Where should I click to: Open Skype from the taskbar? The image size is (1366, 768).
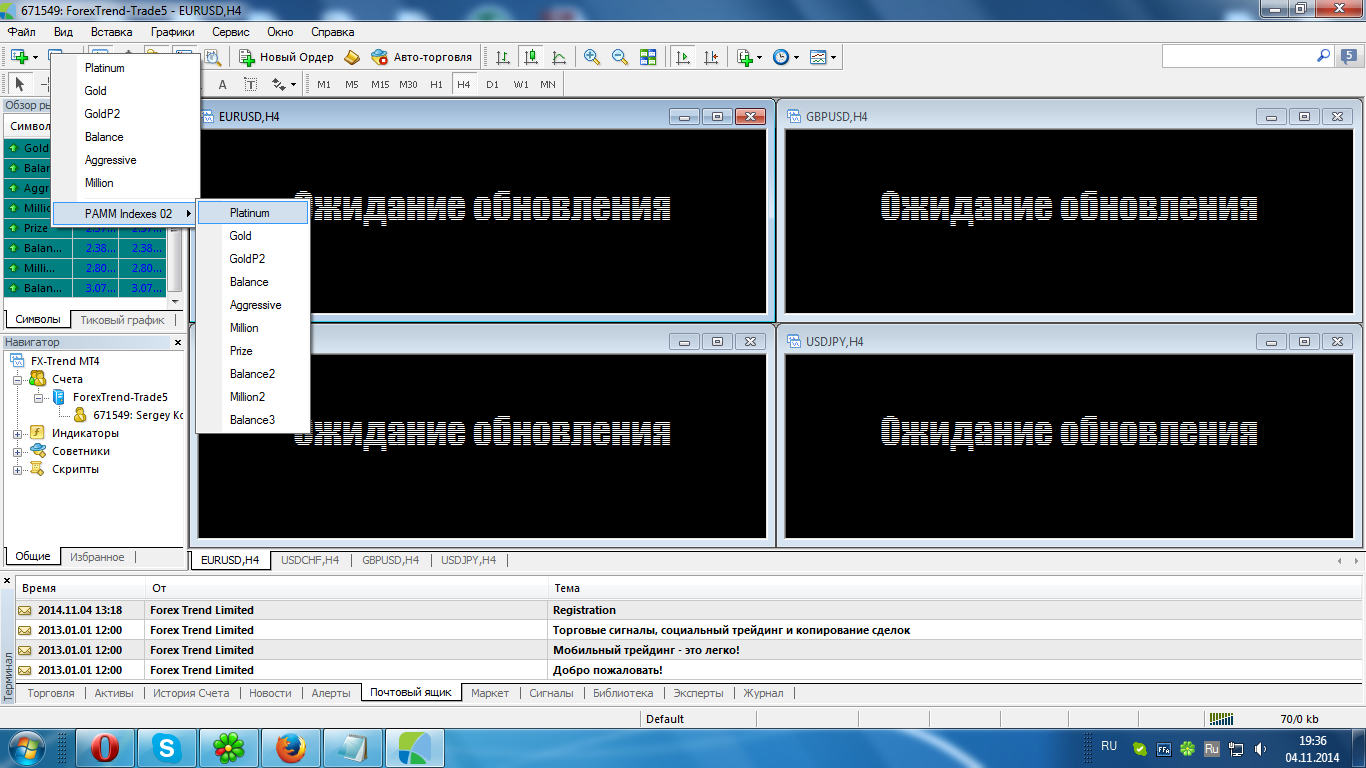(x=166, y=748)
